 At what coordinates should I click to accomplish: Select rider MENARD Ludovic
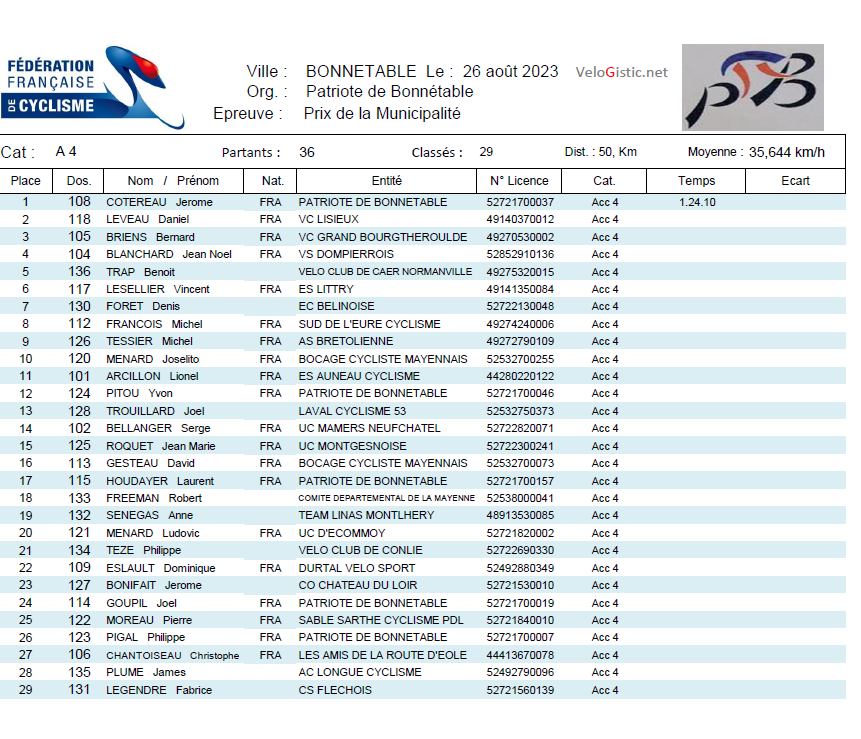point(153,533)
